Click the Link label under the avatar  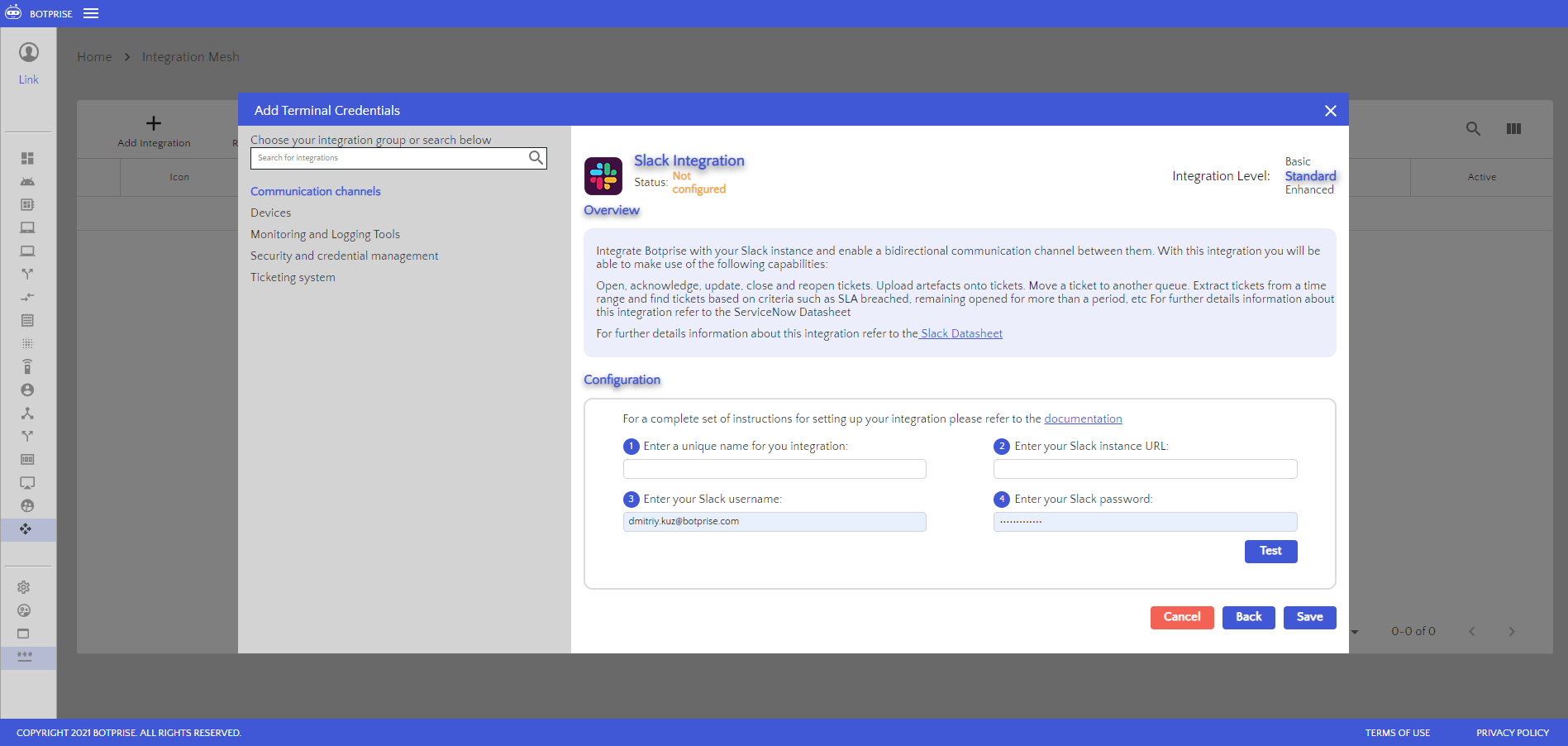pos(29,79)
